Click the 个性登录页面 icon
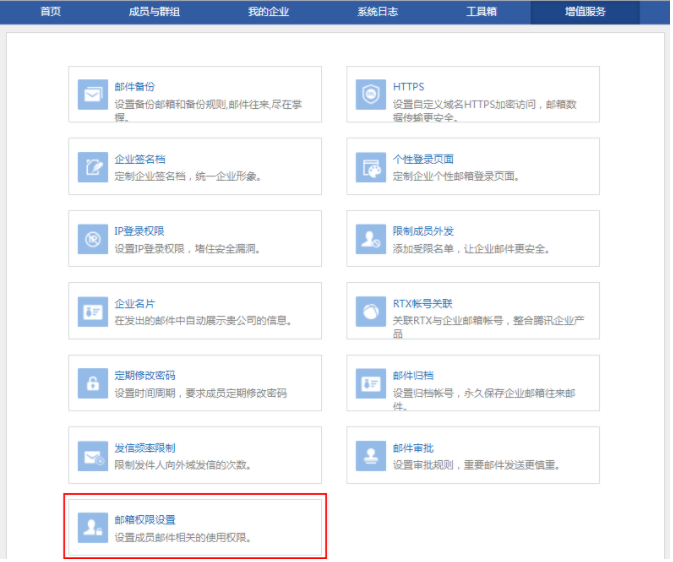 click(371, 167)
